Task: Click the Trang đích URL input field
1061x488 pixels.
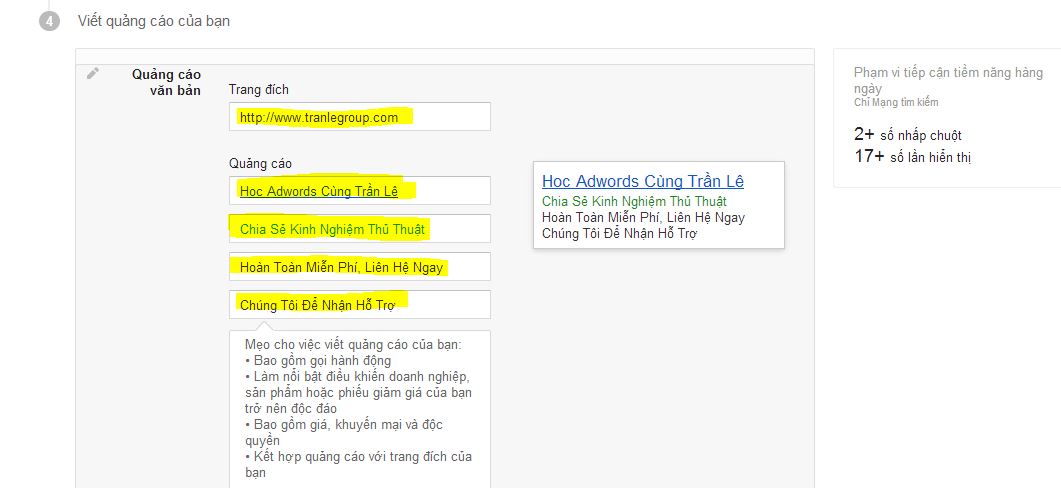Action: (360, 116)
